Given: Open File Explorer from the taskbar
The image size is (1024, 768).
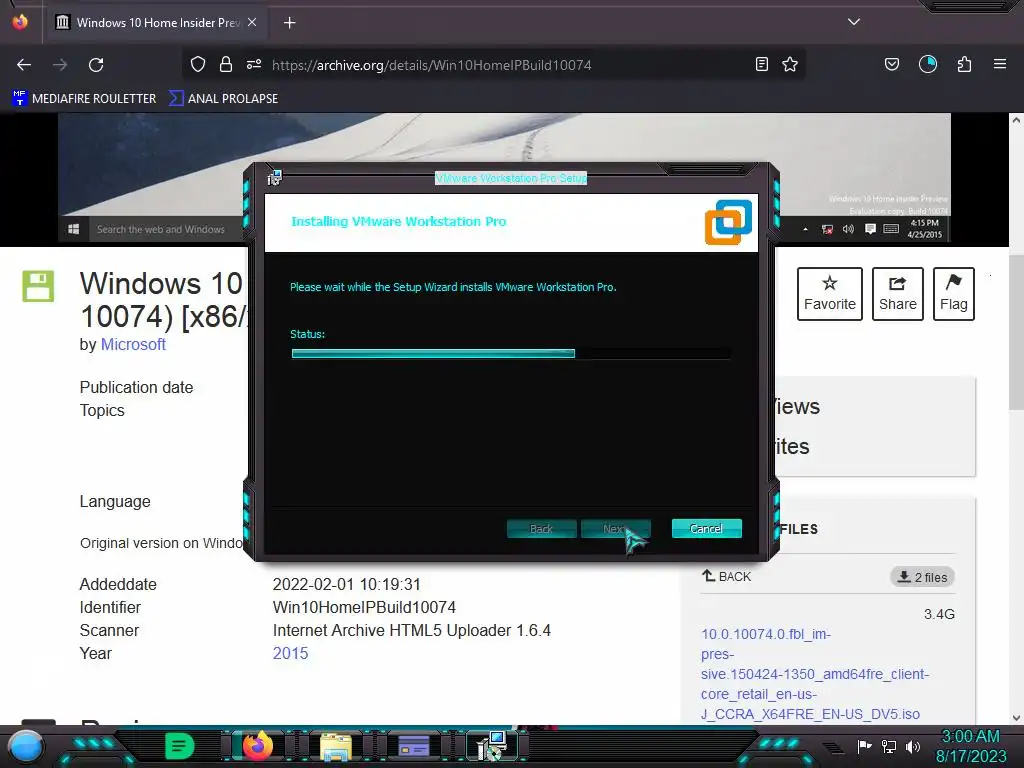Looking at the screenshot, I should (336, 747).
